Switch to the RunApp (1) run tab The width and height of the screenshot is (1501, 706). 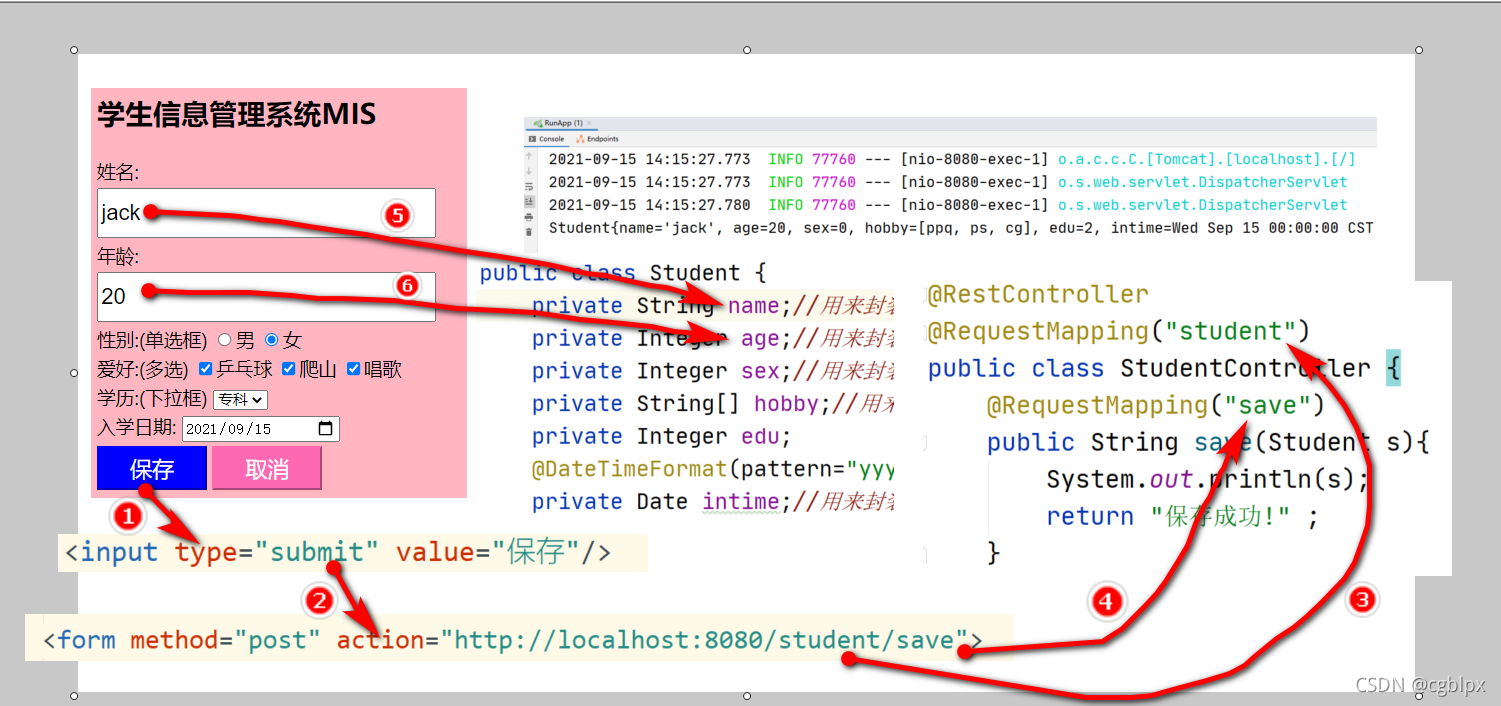tap(564, 123)
